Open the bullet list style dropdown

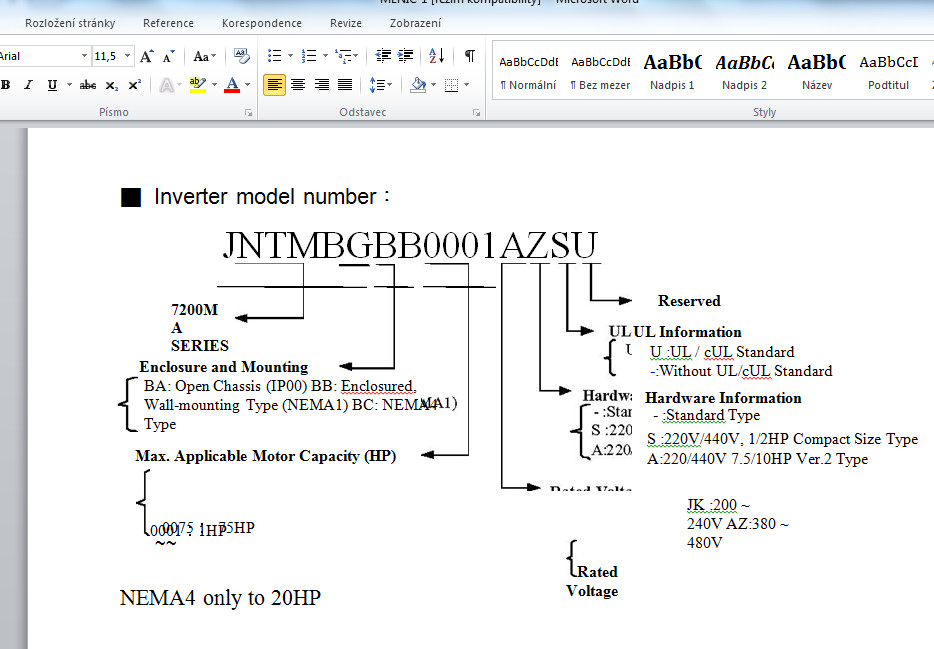coord(290,57)
